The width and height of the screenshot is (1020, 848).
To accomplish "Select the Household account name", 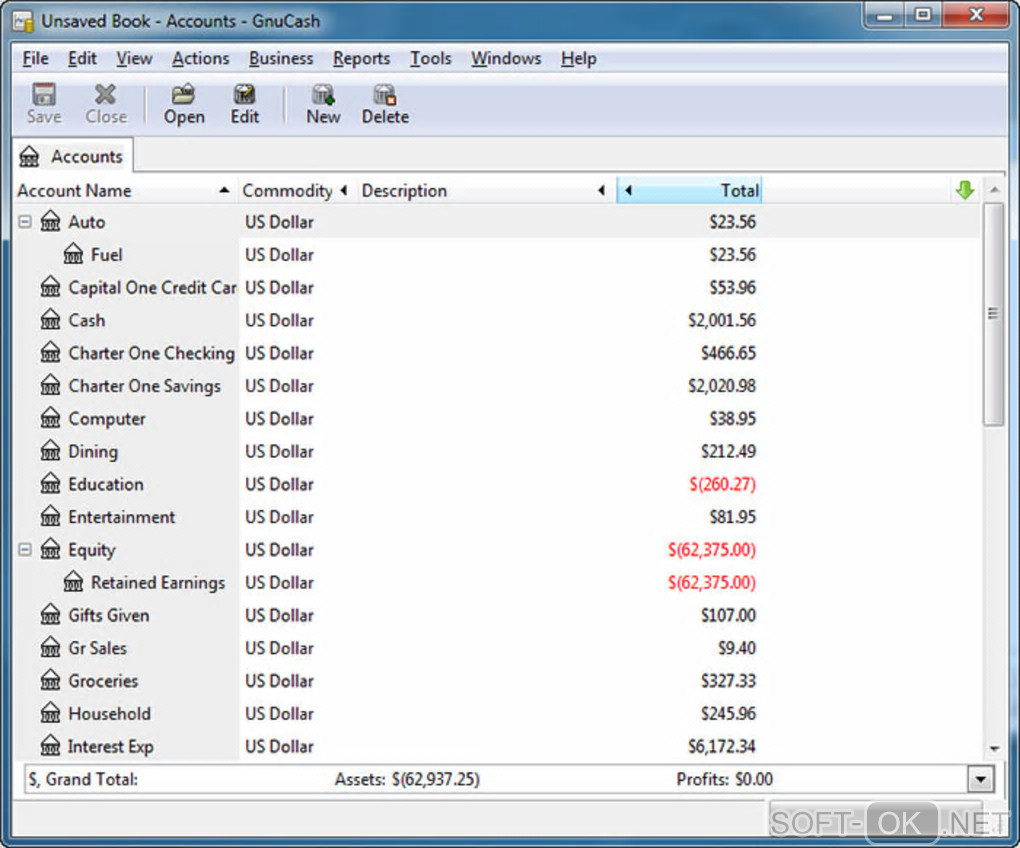I will [109, 713].
